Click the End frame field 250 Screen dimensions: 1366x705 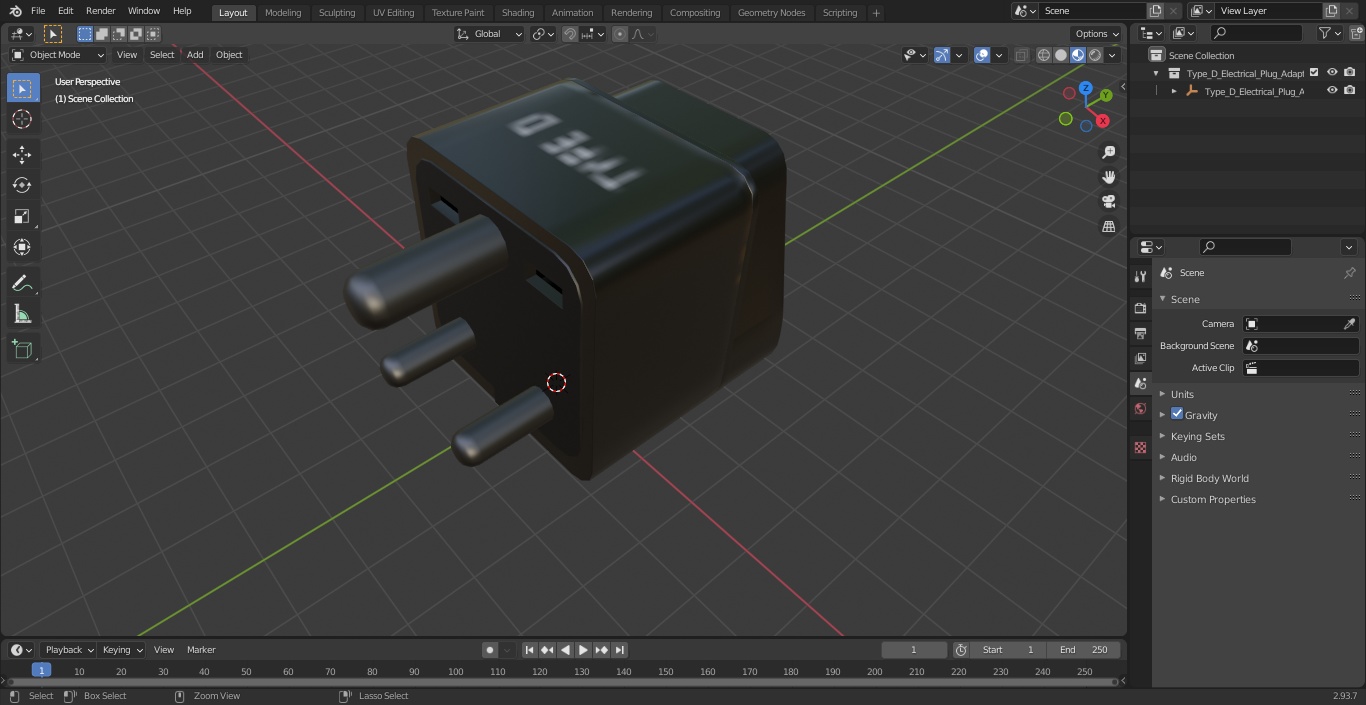(x=1084, y=650)
